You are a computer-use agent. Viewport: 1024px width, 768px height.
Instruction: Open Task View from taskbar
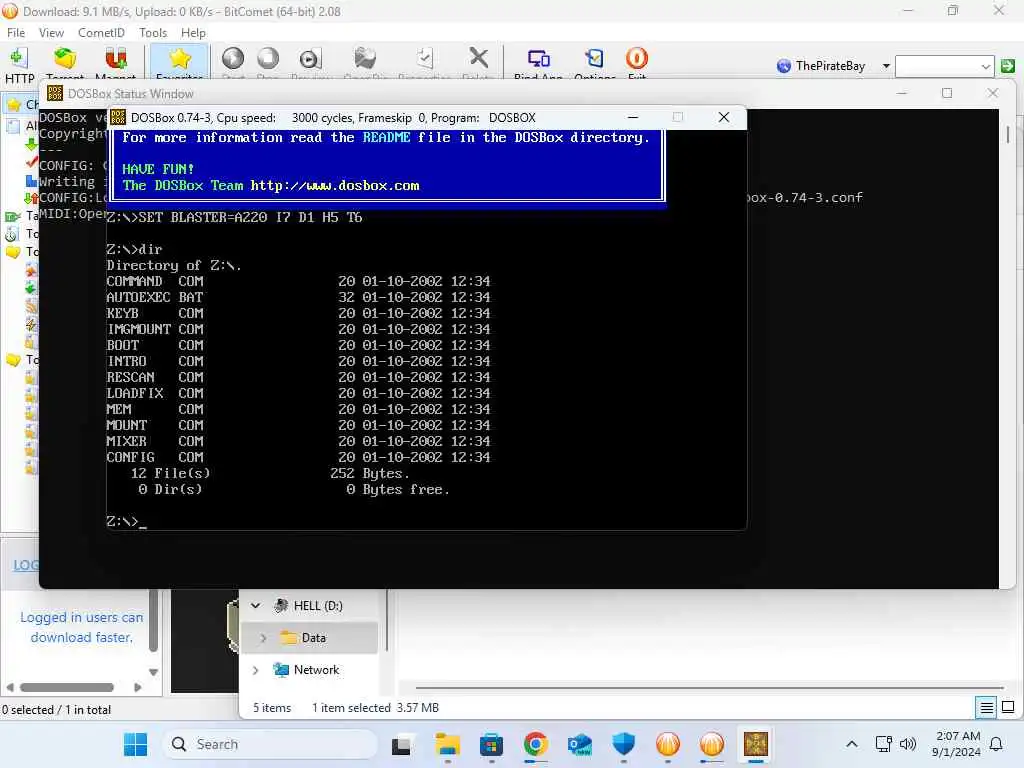click(x=401, y=744)
